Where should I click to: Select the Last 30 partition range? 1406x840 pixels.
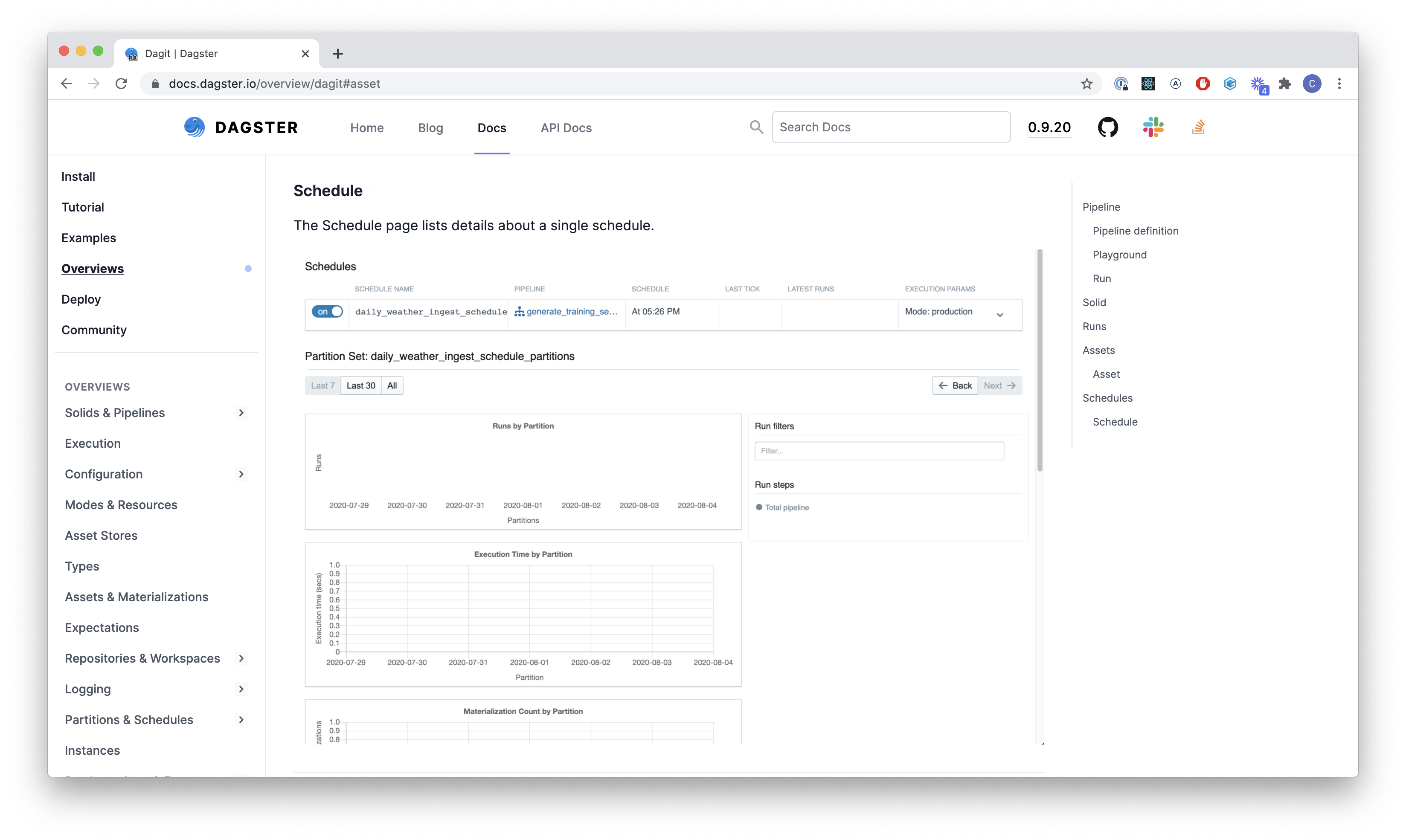point(361,385)
